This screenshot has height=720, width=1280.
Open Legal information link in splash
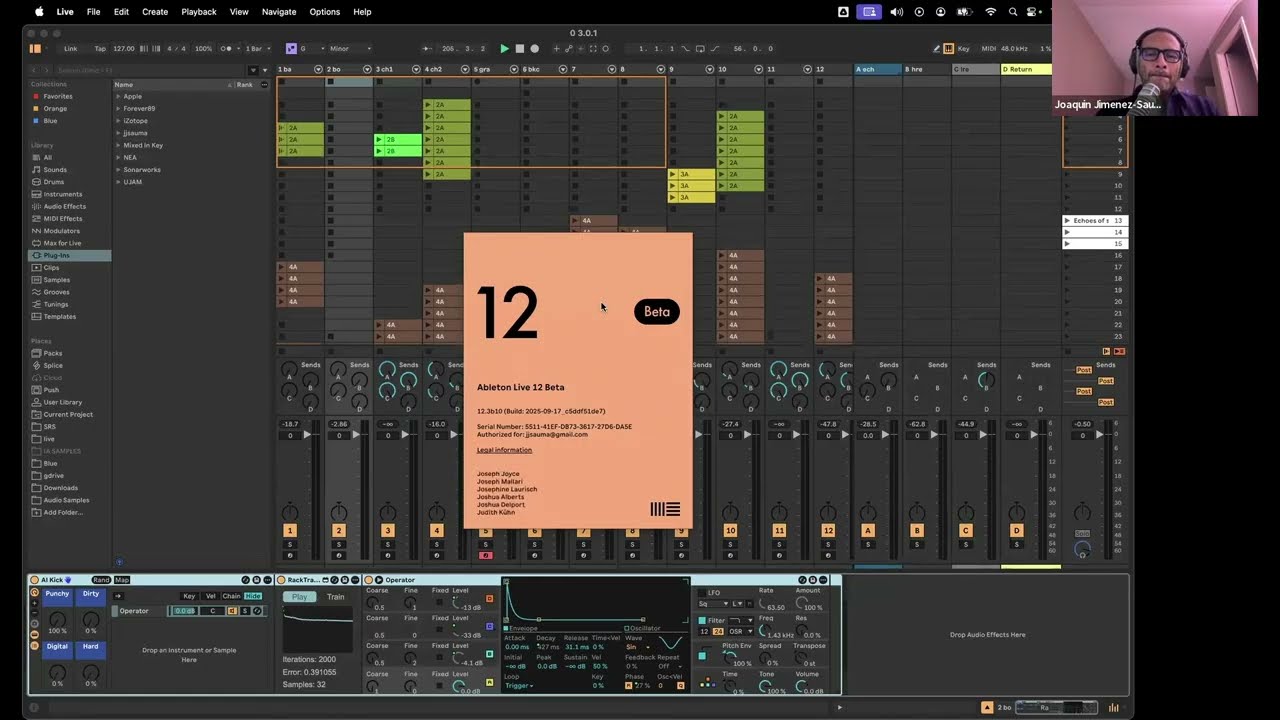tap(504, 450)
